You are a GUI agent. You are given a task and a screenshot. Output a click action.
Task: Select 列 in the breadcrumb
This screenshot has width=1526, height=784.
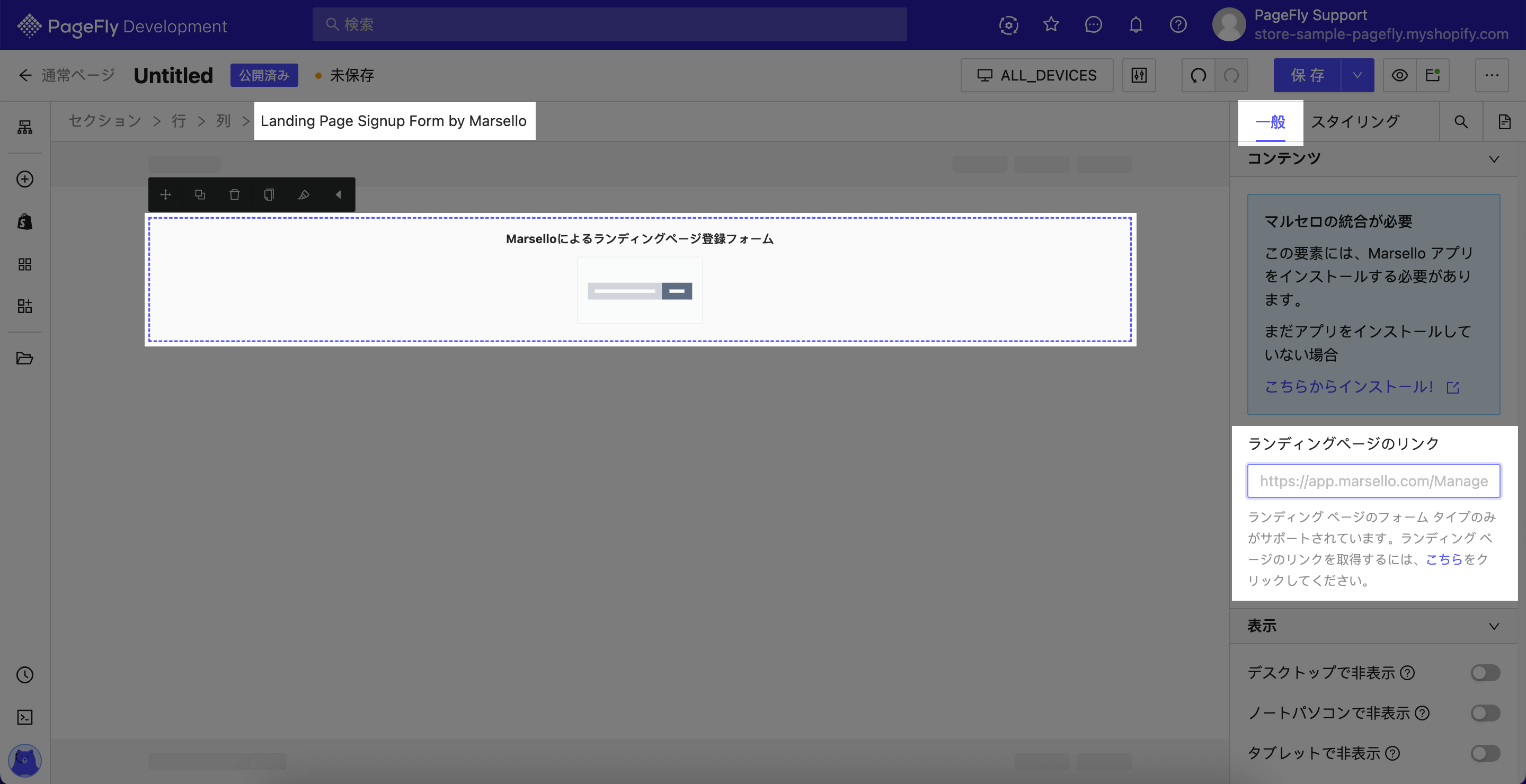[x=223, y=121]
